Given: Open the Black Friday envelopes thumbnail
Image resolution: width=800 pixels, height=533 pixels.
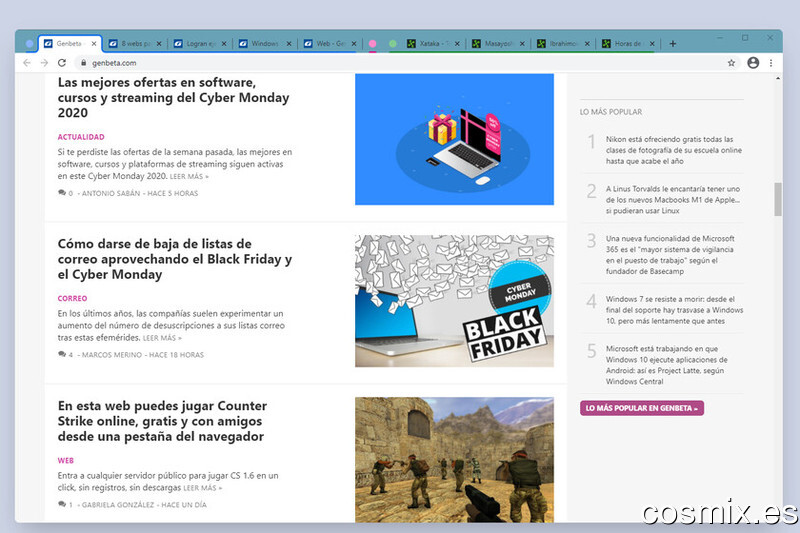Looking at the screenshot, I should click(454, 301).
